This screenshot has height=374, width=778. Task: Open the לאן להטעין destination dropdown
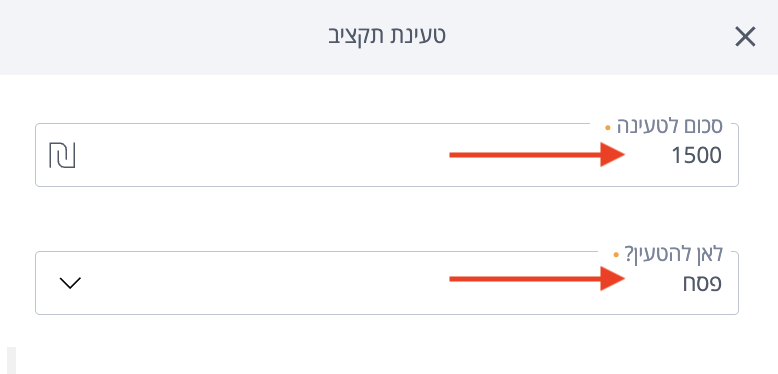coord(387,283)
